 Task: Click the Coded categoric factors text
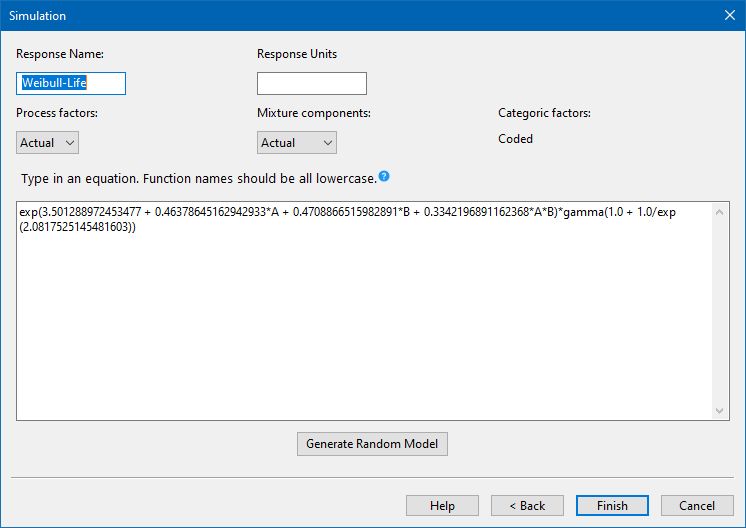tap(515, 139)
